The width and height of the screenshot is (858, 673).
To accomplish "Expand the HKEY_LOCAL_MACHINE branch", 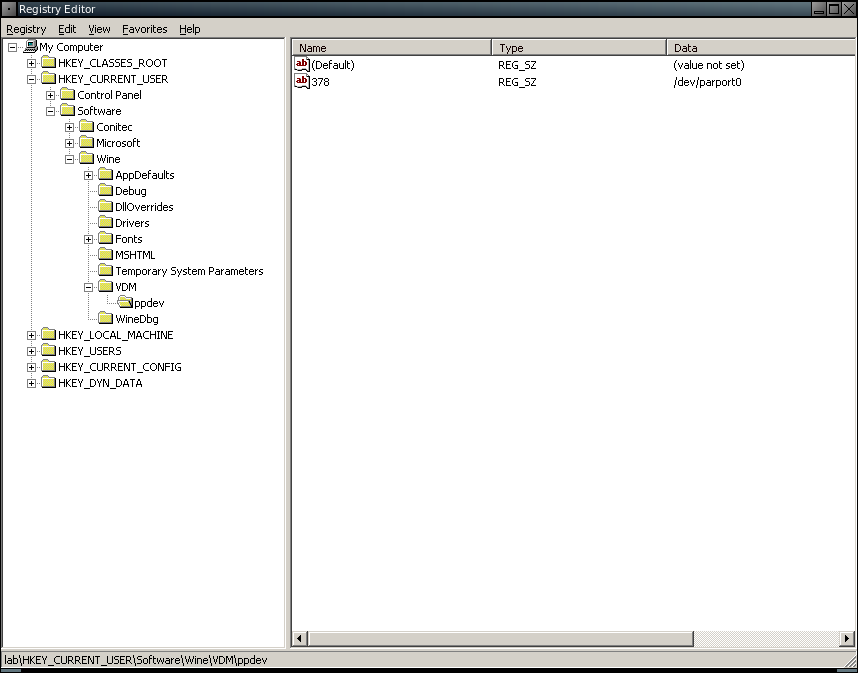I will pos(32,335).
